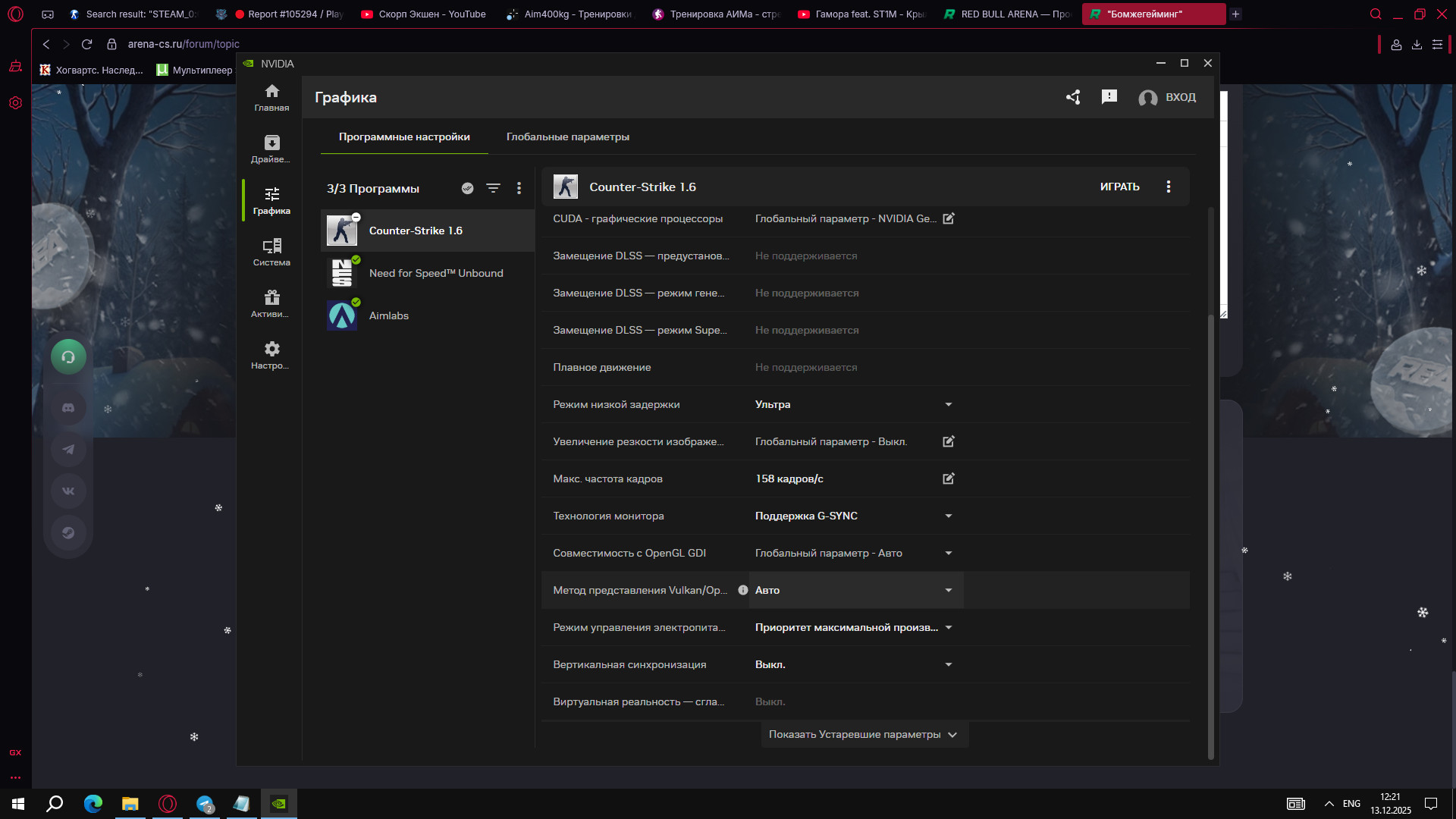Go to the Home sidebar icon
Screen dimensions: 1456x819
[271, 97]
